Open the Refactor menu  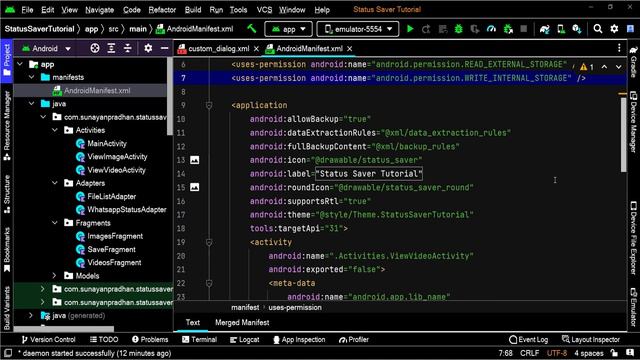[x=162, y=10]
